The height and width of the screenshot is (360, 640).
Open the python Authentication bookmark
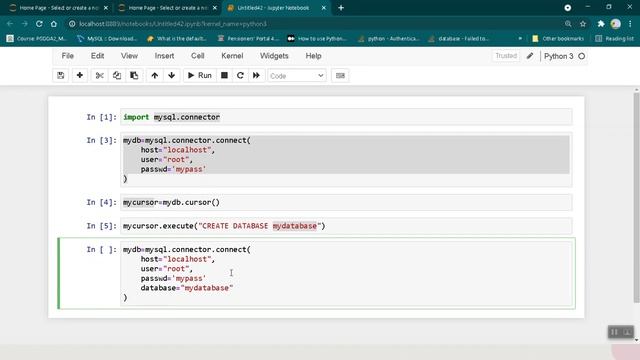388,39
